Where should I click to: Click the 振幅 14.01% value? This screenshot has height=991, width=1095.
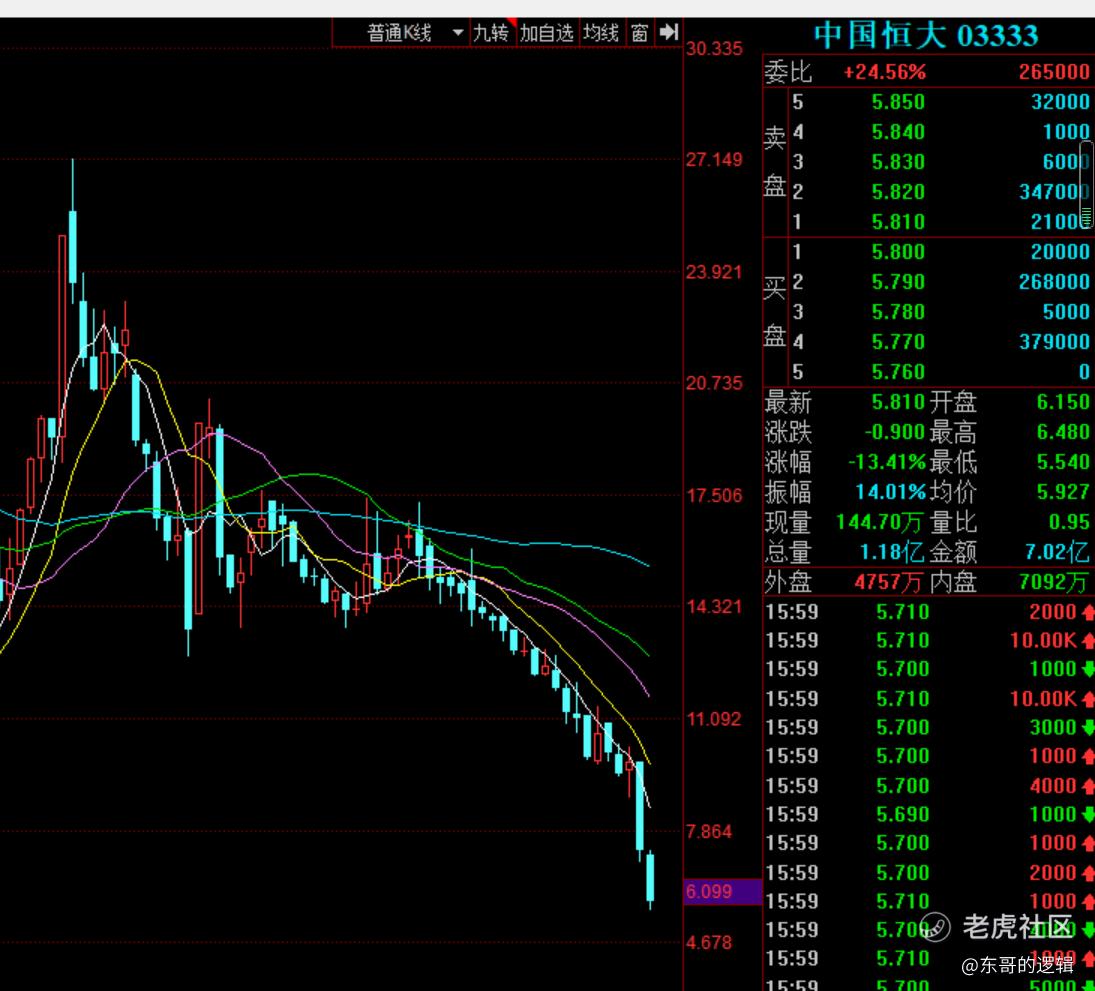coord(890,492)
